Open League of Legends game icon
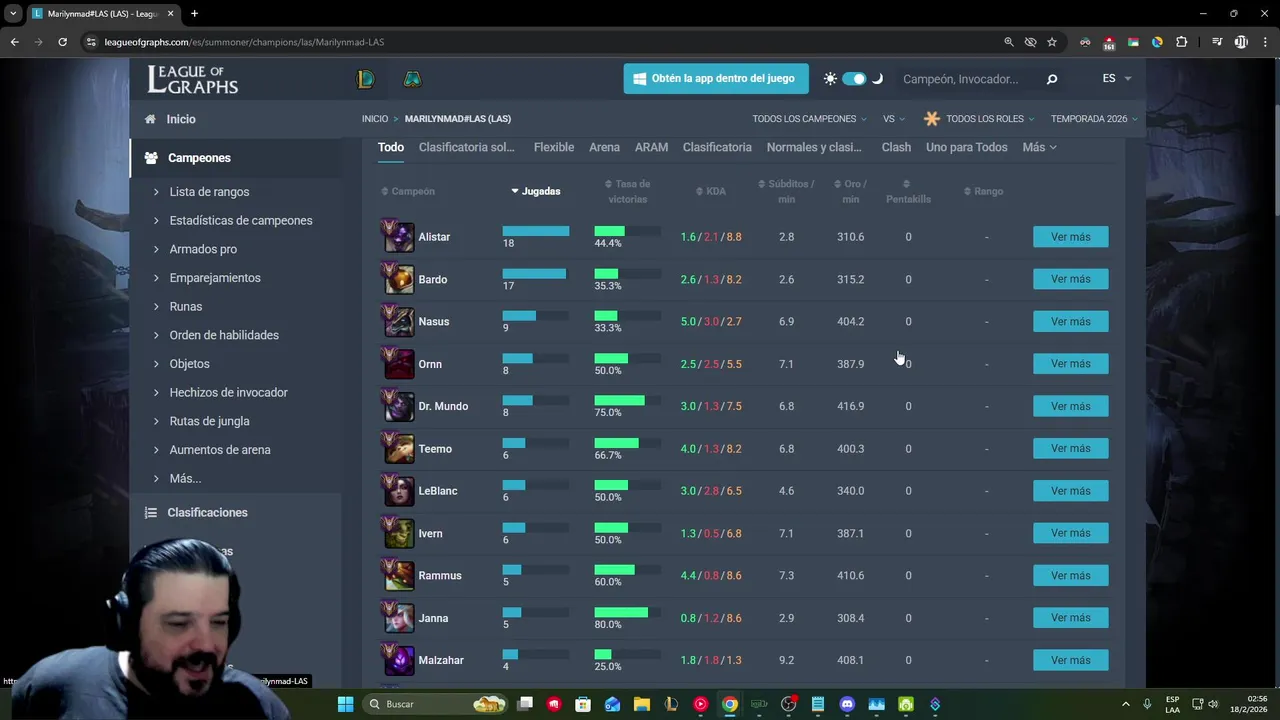This screenshot has height=720, width=1280. [366, 79]
